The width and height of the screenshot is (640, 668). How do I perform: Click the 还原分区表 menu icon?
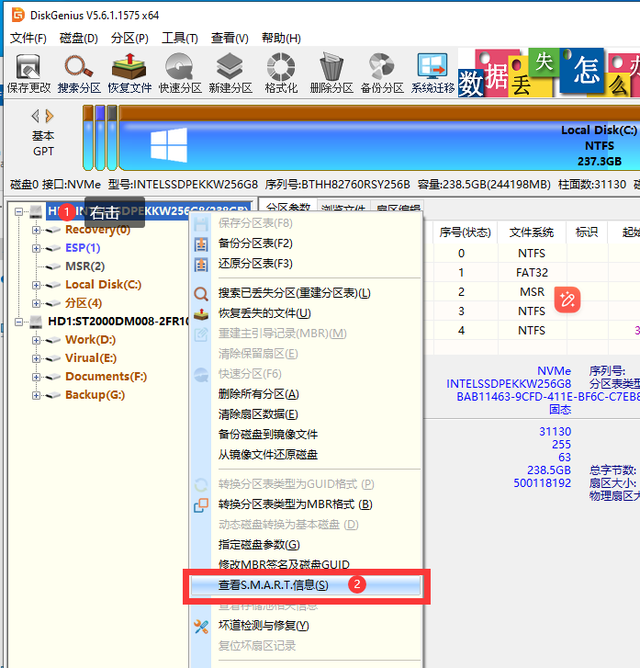[201, 264]
